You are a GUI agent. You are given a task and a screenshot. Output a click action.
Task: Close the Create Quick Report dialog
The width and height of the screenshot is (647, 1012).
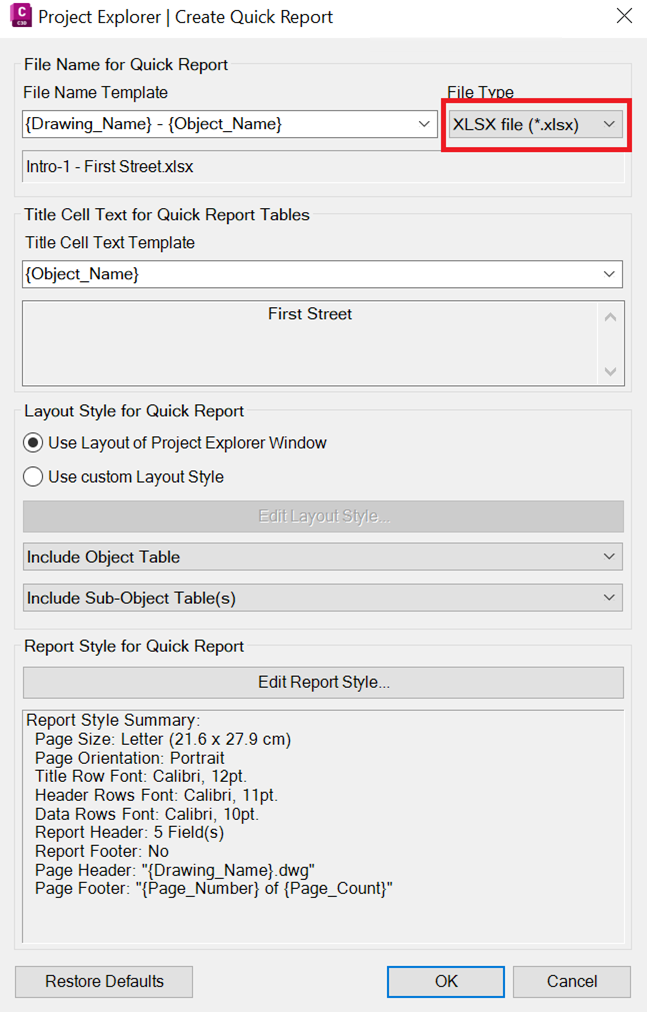[623, 17]
